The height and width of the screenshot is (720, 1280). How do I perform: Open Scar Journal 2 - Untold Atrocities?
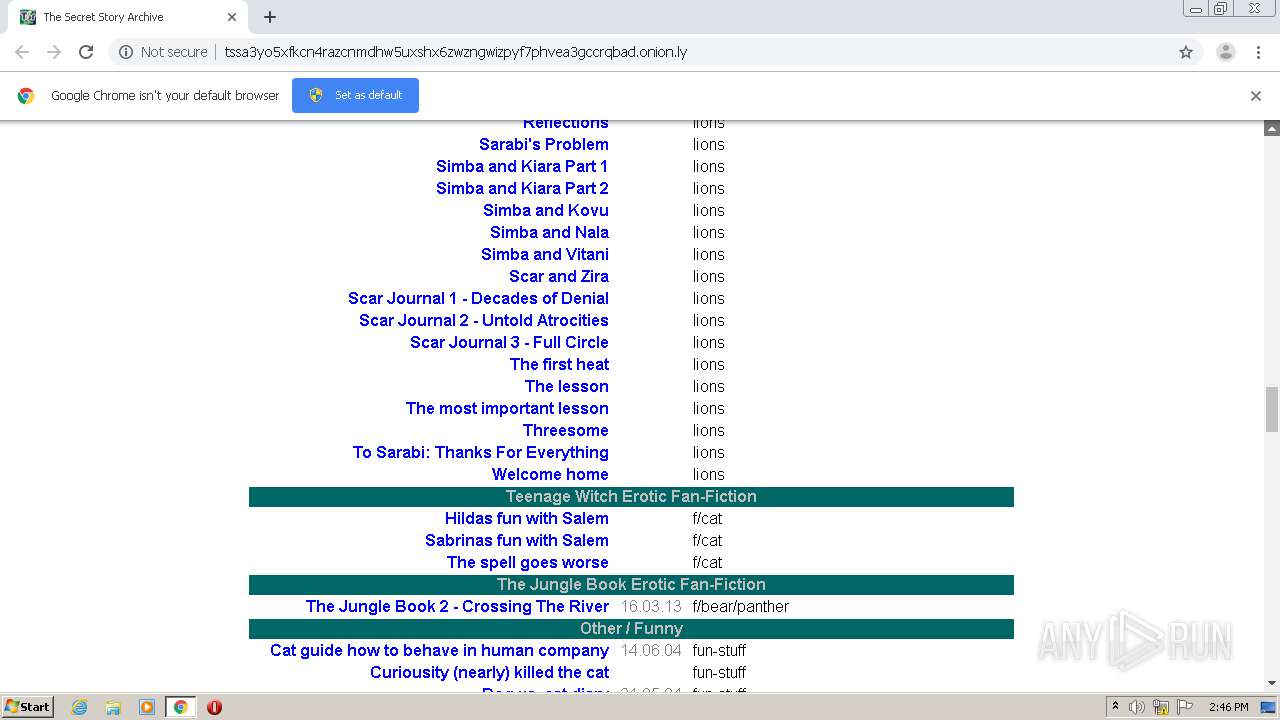pos(484,320)
